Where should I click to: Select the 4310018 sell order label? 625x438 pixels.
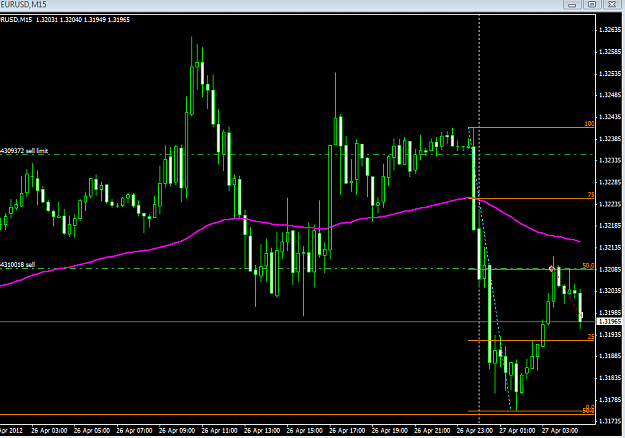pos(18,265)
